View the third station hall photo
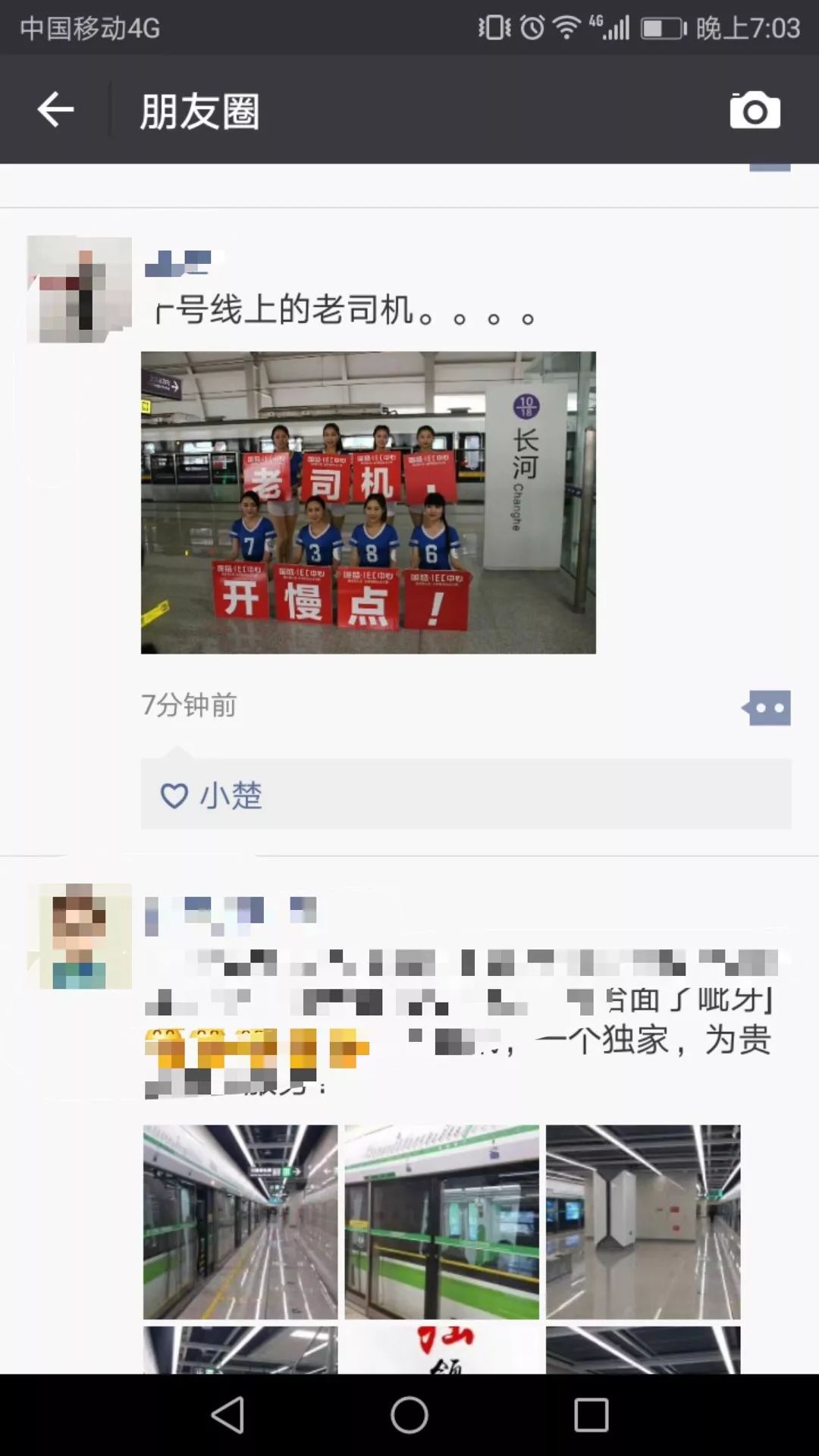 pyautogui.click(x=643, y=1222)
